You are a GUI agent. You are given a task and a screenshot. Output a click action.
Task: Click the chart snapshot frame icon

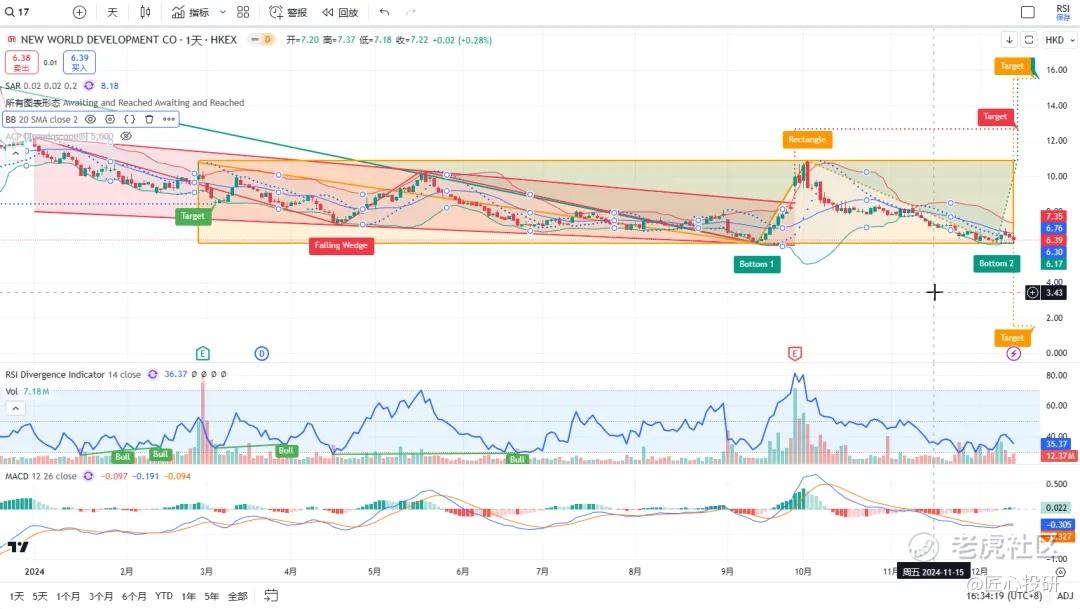tap(1029, 40)
